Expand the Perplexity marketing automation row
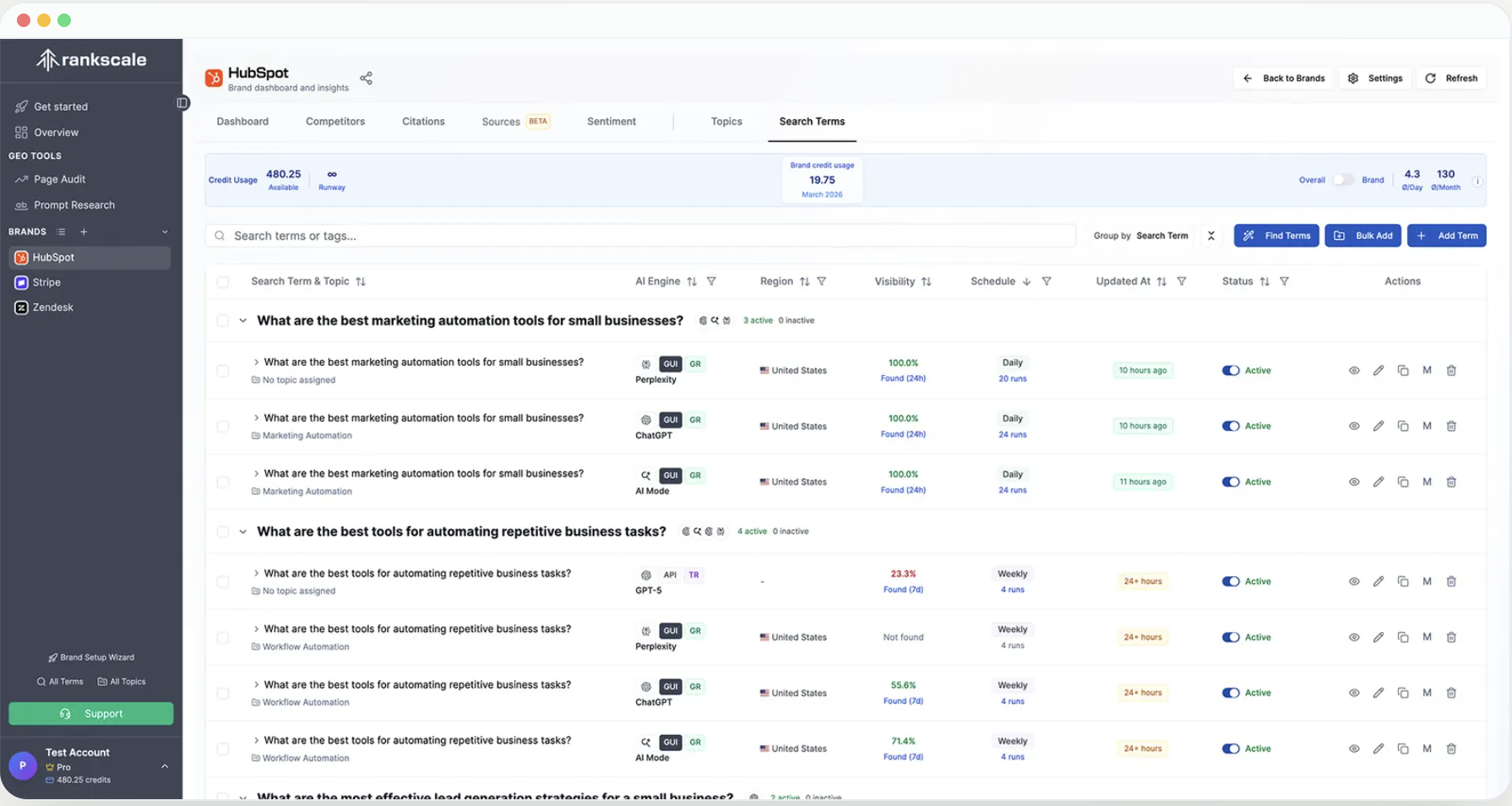The width and height of the screenshot is (1512, 806). 256,362
